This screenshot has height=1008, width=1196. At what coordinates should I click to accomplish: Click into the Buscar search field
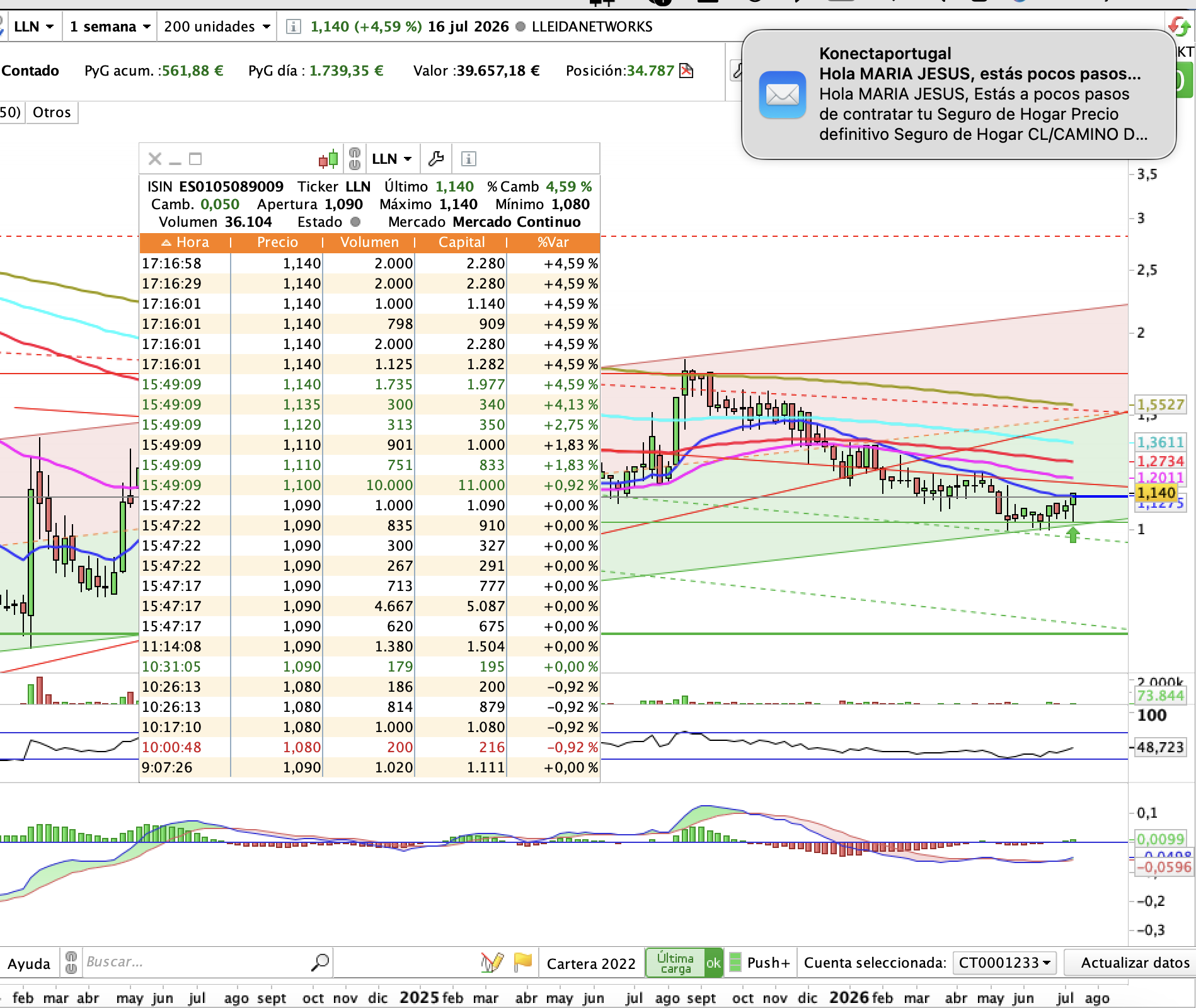(195, 962)
